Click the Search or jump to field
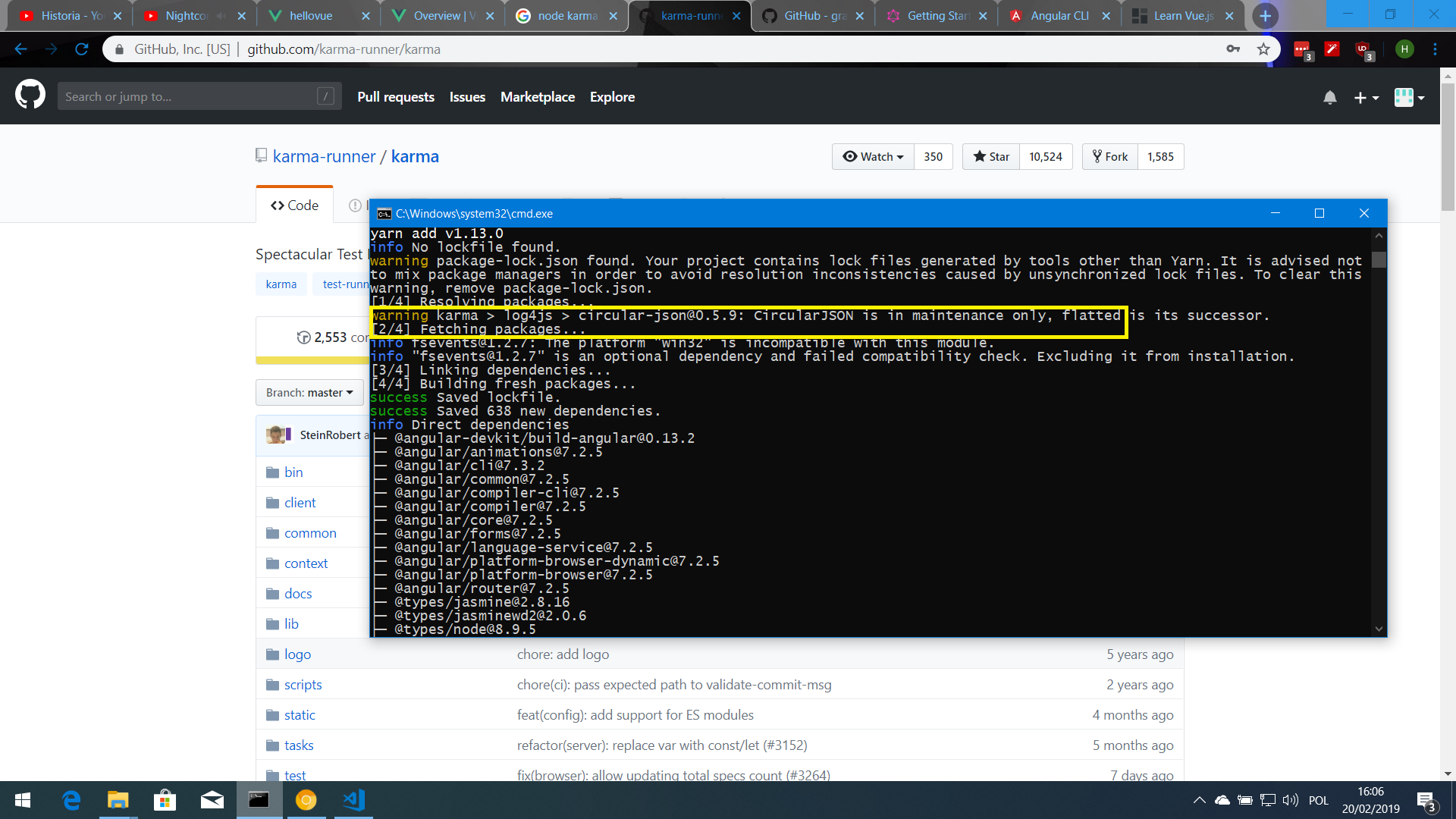Screen dimensions: 1456x819 [x=199, y=96]
